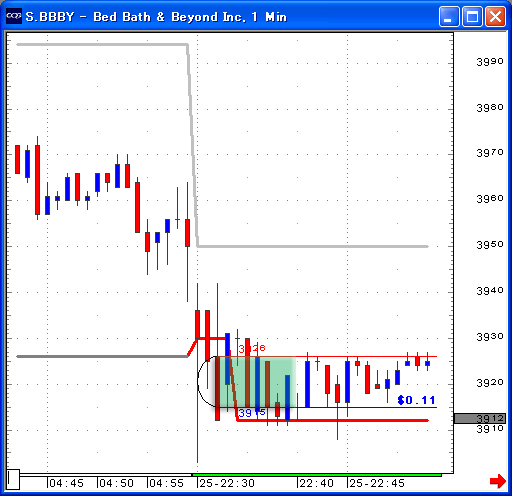Click the 3960 price axis label
This screenshot has height=496, width=512.
point(490,199)
